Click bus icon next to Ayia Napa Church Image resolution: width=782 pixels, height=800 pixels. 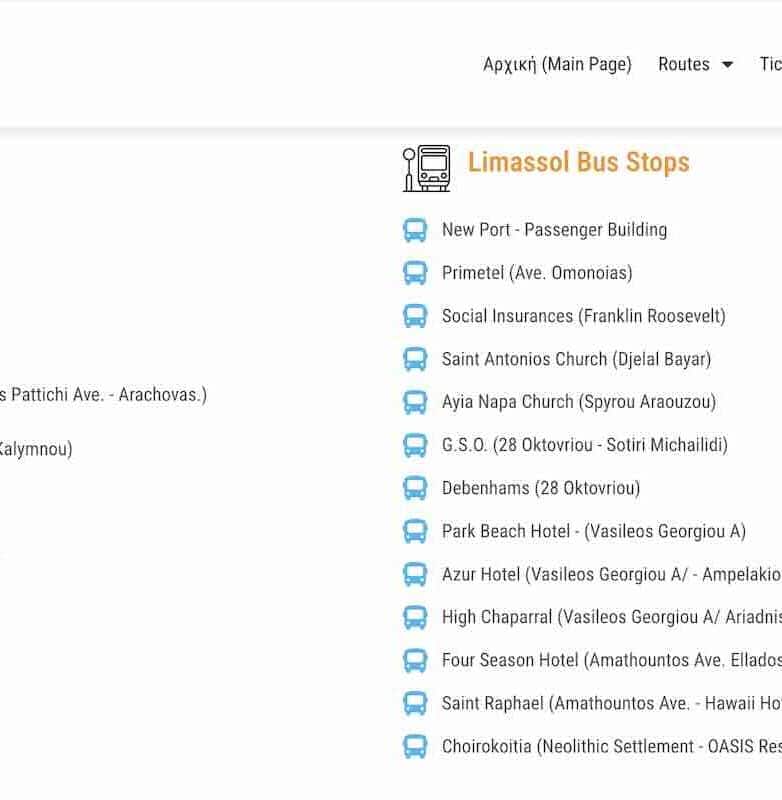415,402
